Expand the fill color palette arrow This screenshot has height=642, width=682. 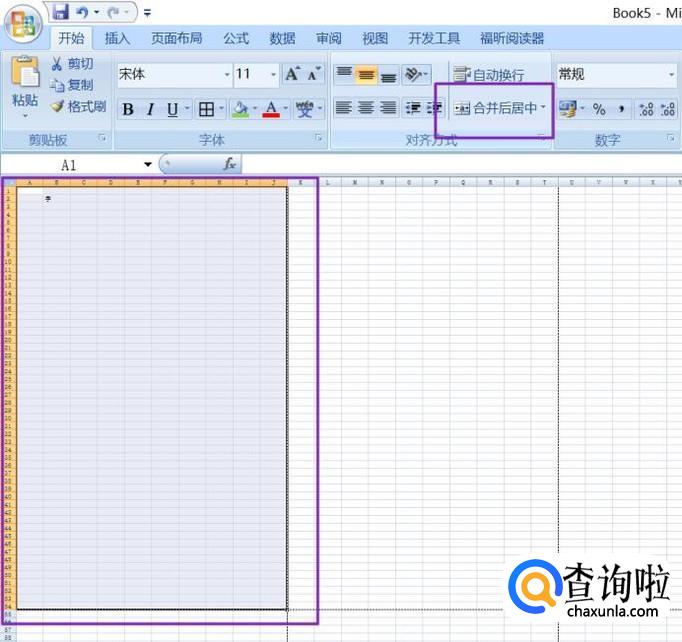(255, 108)
